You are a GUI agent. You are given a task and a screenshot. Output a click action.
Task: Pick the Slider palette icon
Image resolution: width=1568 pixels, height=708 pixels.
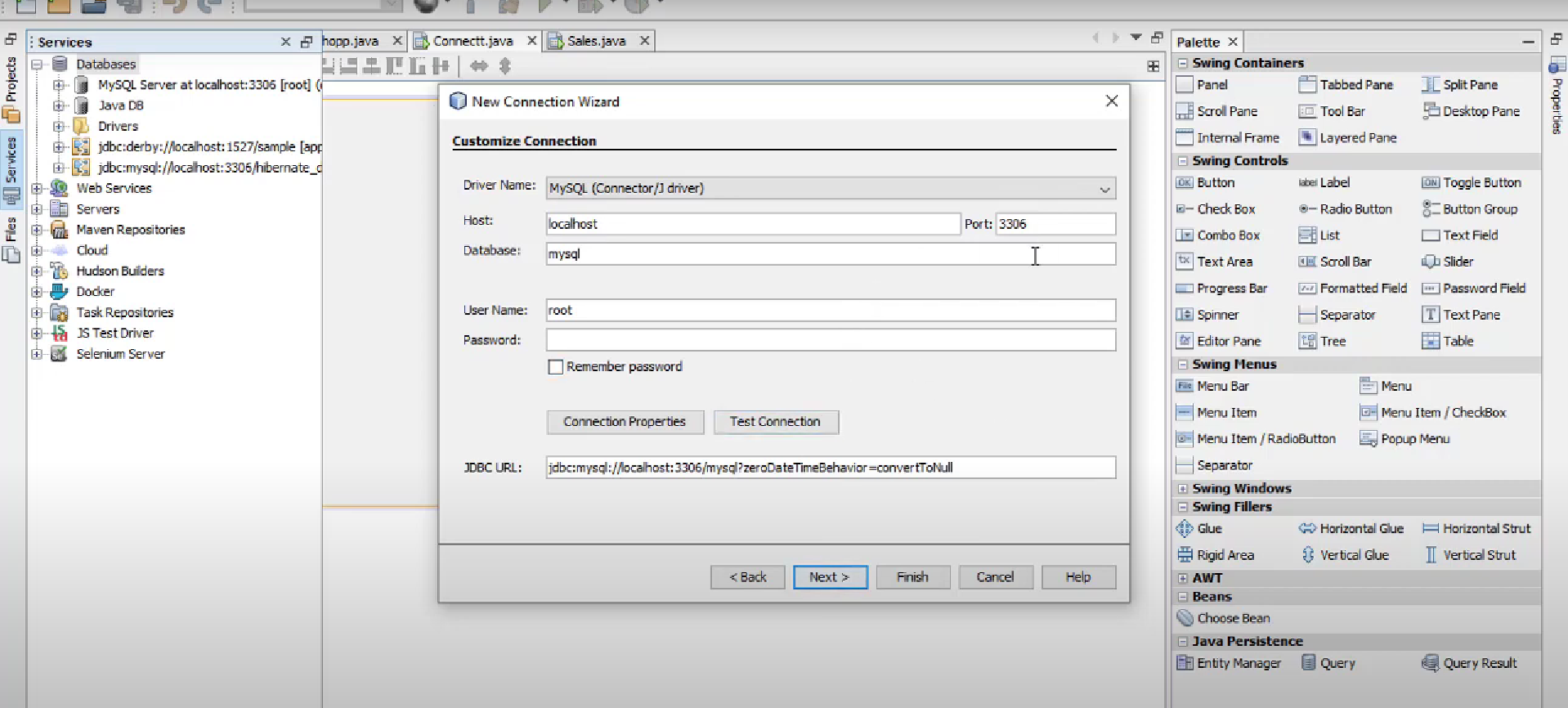point(1431,262)
